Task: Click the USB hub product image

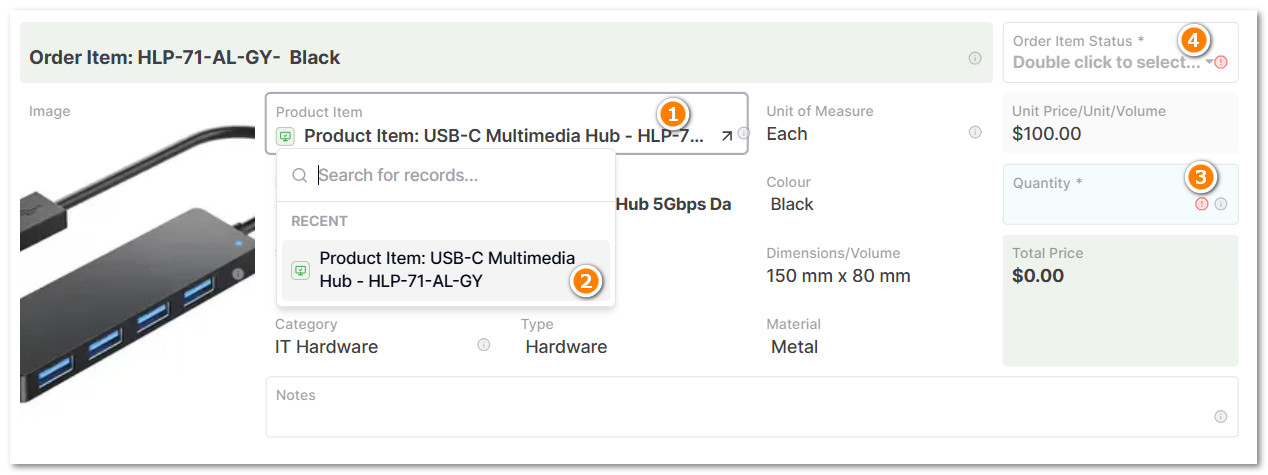Action: (x=130, y=290)
